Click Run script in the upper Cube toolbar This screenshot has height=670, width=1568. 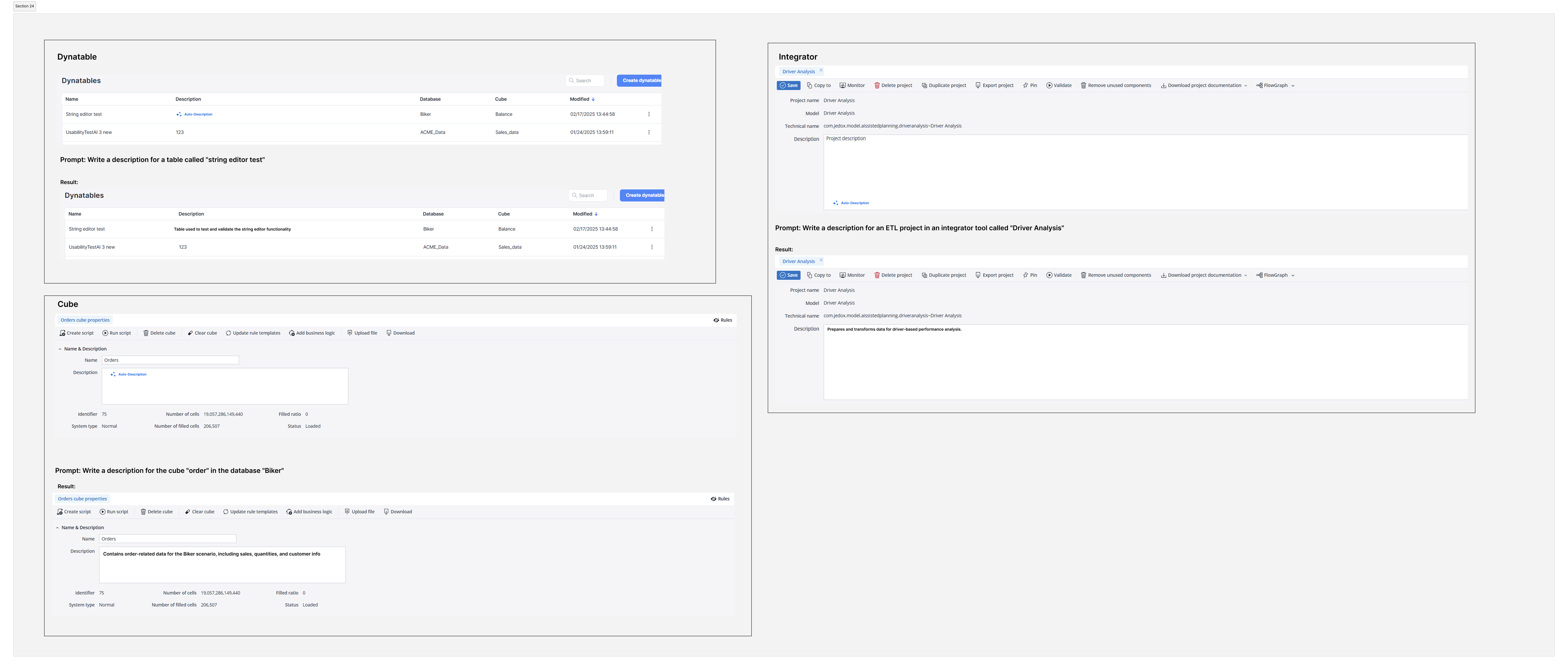click(x=116, y=333)
